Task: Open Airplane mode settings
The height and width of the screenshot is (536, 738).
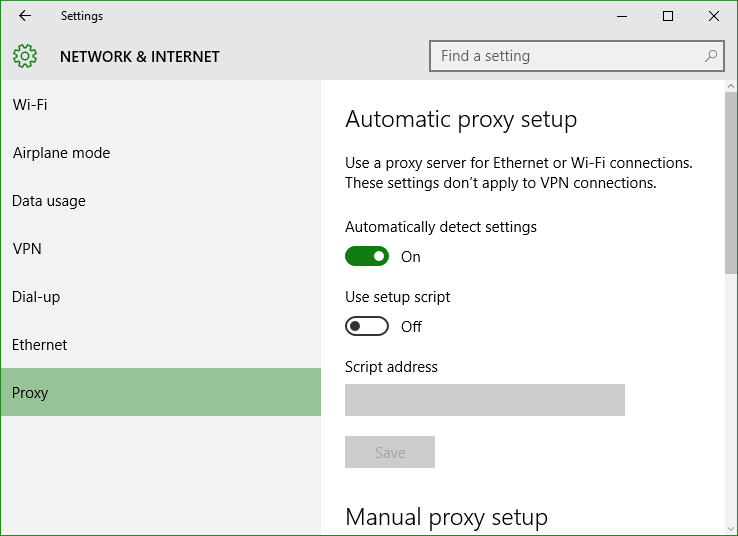Action: pyautogui.click(x=161, y=152)
